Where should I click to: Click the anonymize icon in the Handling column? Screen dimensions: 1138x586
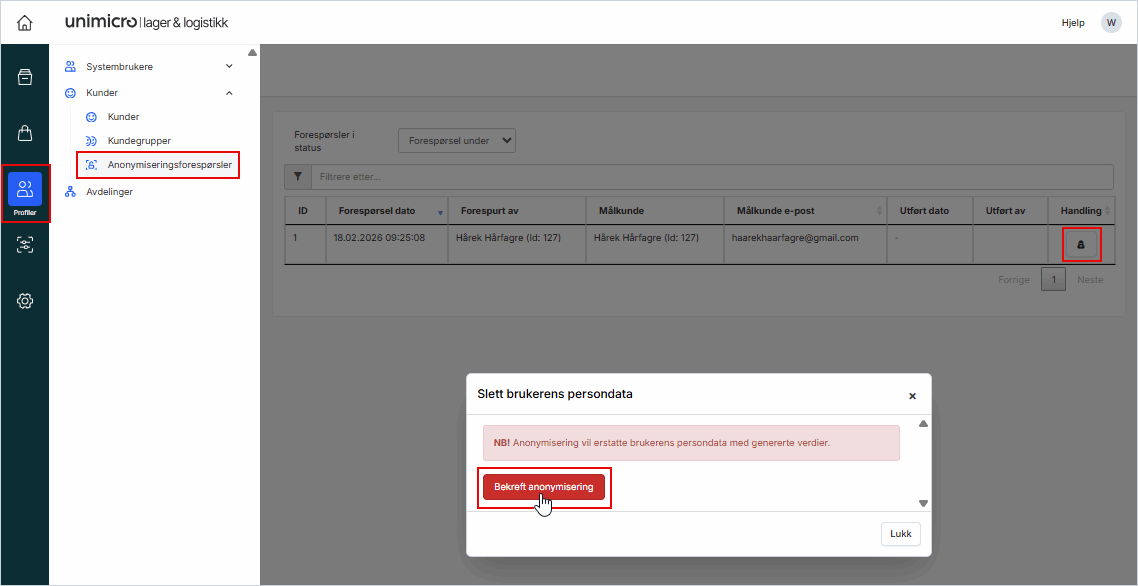1081,243
